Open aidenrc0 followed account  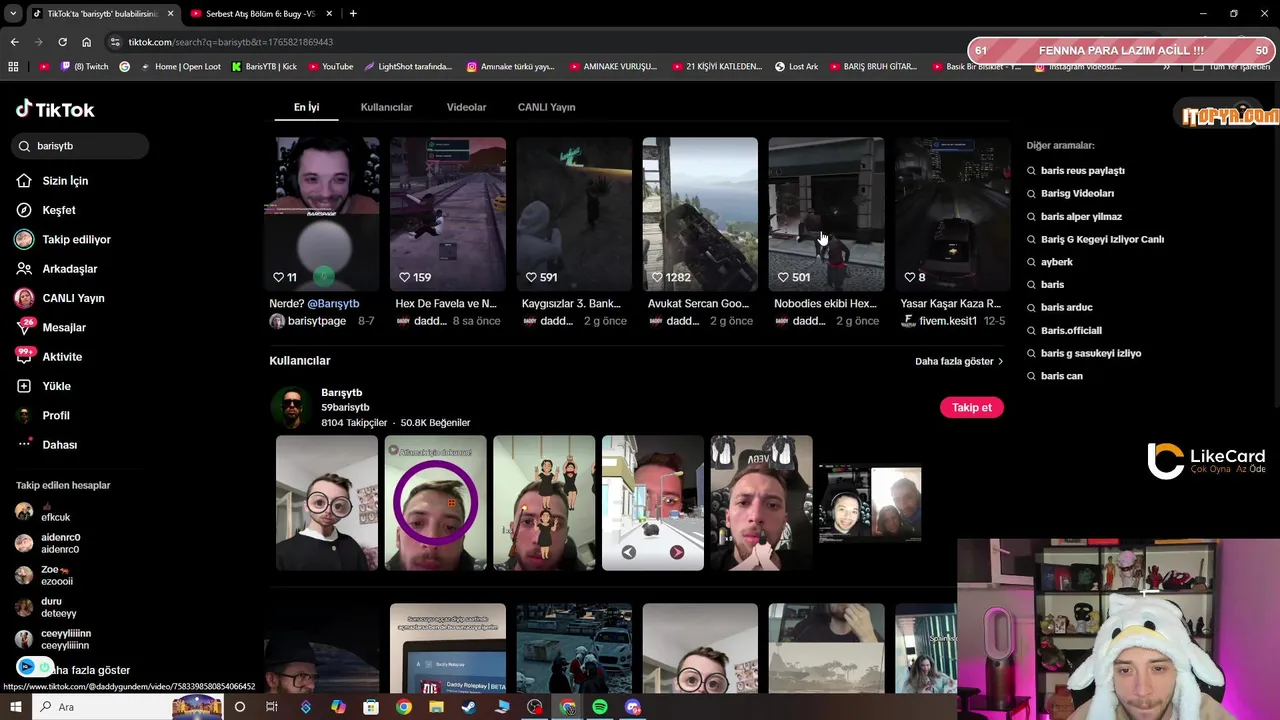[48, 543]
